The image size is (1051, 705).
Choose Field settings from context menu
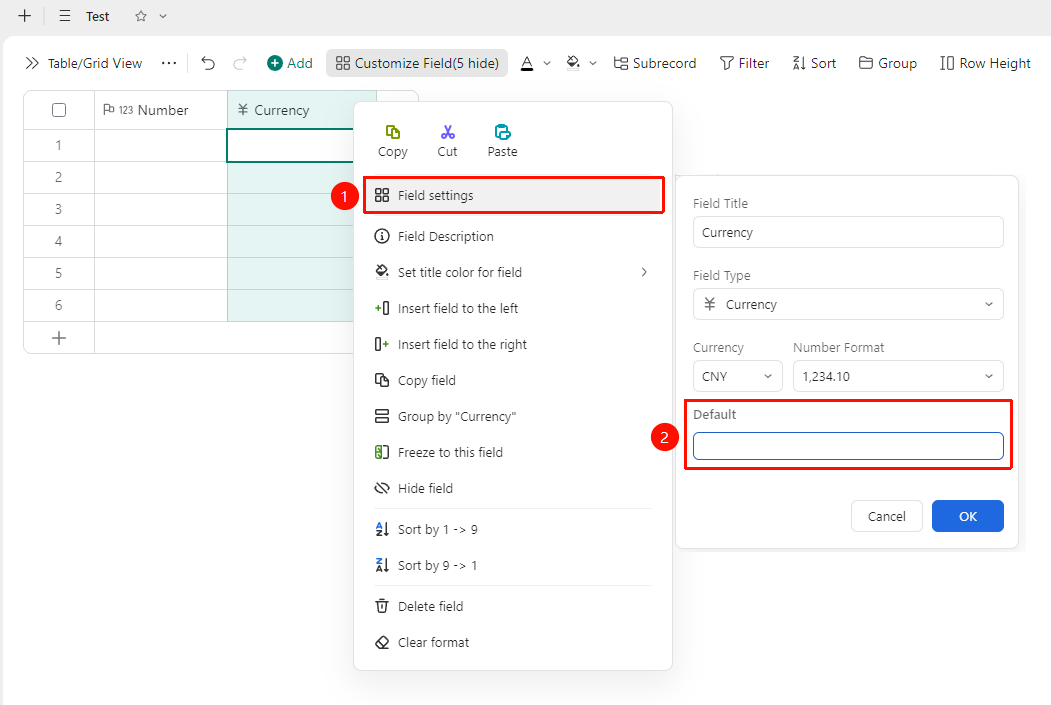tap(513, 195)
